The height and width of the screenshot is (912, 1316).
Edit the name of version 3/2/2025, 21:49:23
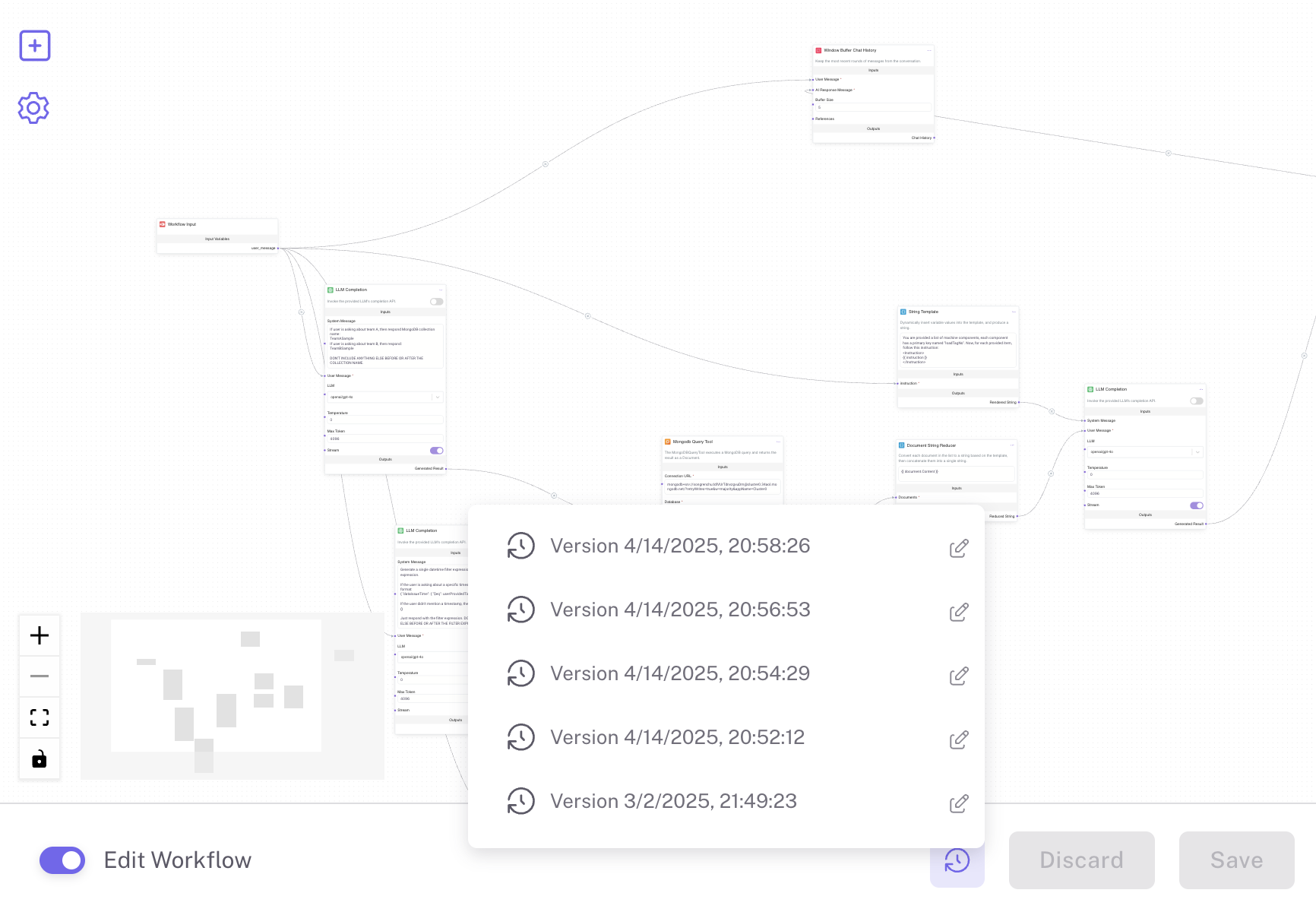tap(959, 803)
